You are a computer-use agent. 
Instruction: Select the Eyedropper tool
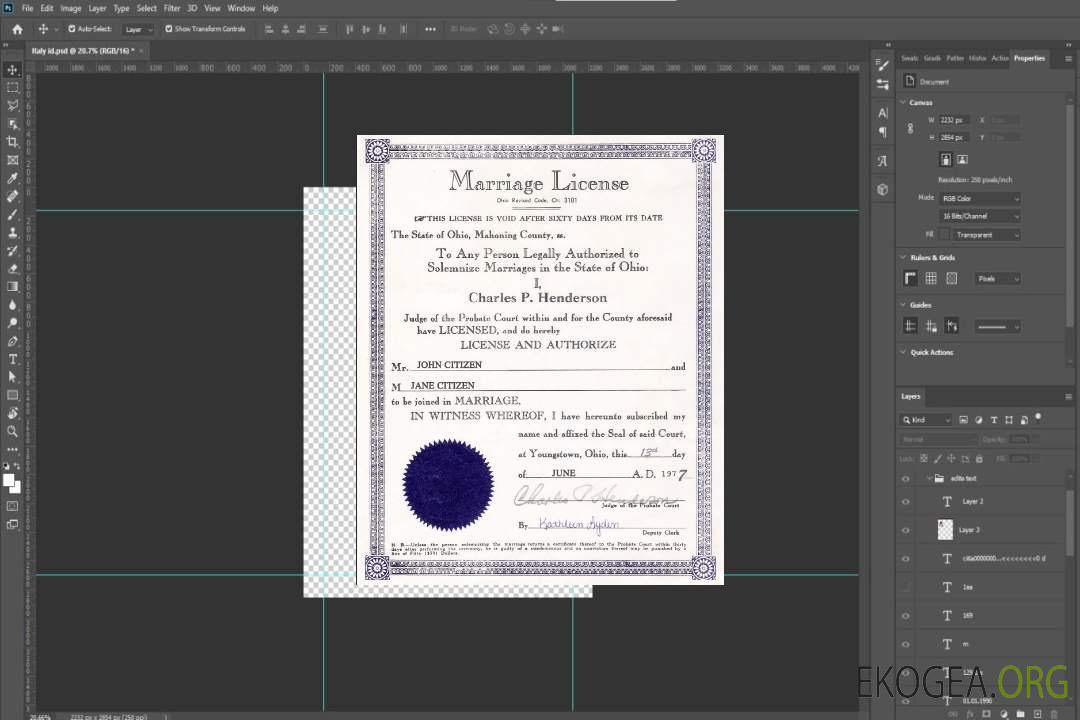pos(12,178)
